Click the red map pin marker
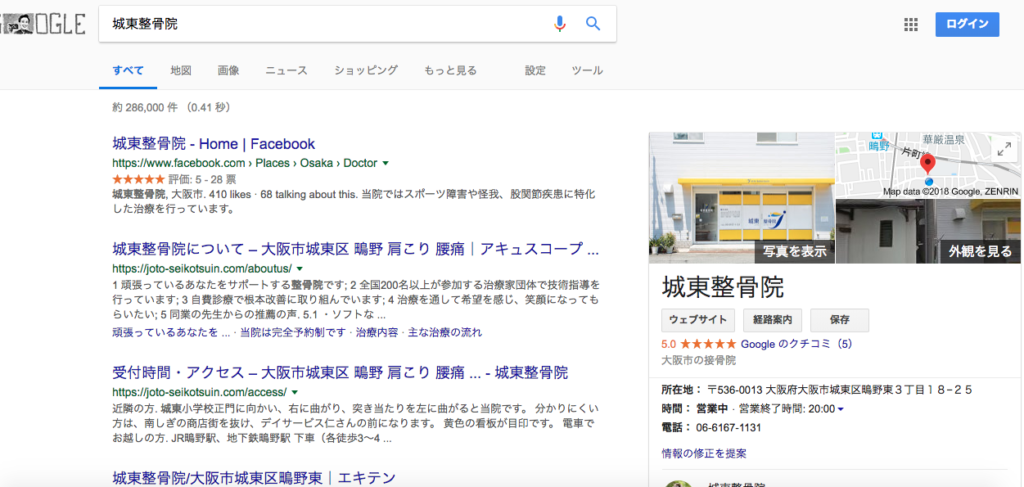Viewport: 1024px width, 487px height. coord(928,165)
